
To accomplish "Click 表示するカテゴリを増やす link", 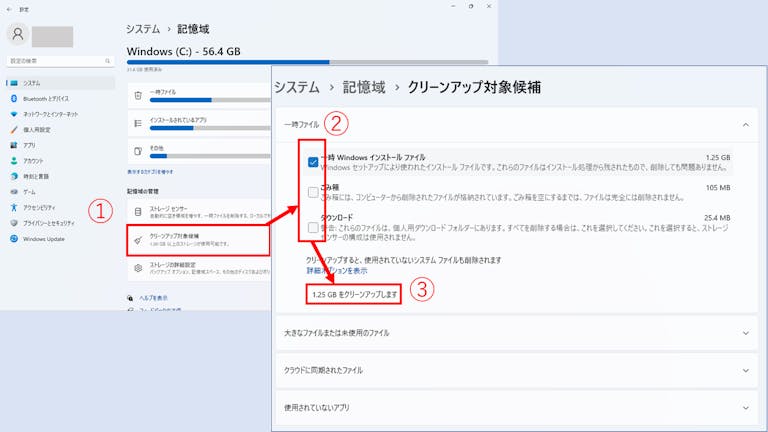I will tap(150, 172).
